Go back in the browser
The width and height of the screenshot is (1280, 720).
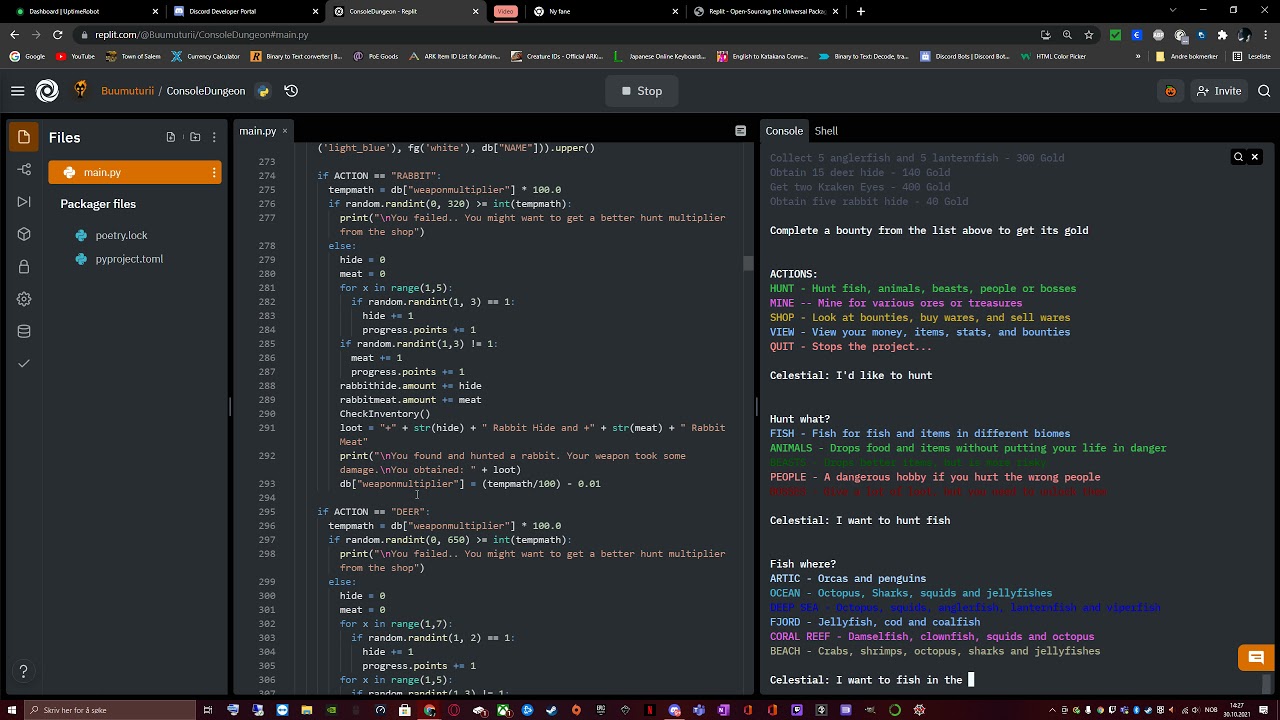(x=14, y=35)
